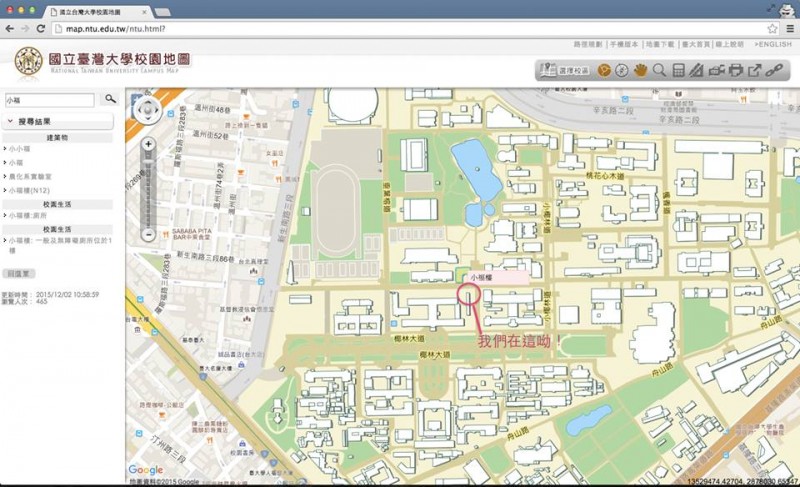Click the NTU university logo emblem
800x487 pixels.
click(28, 61)
